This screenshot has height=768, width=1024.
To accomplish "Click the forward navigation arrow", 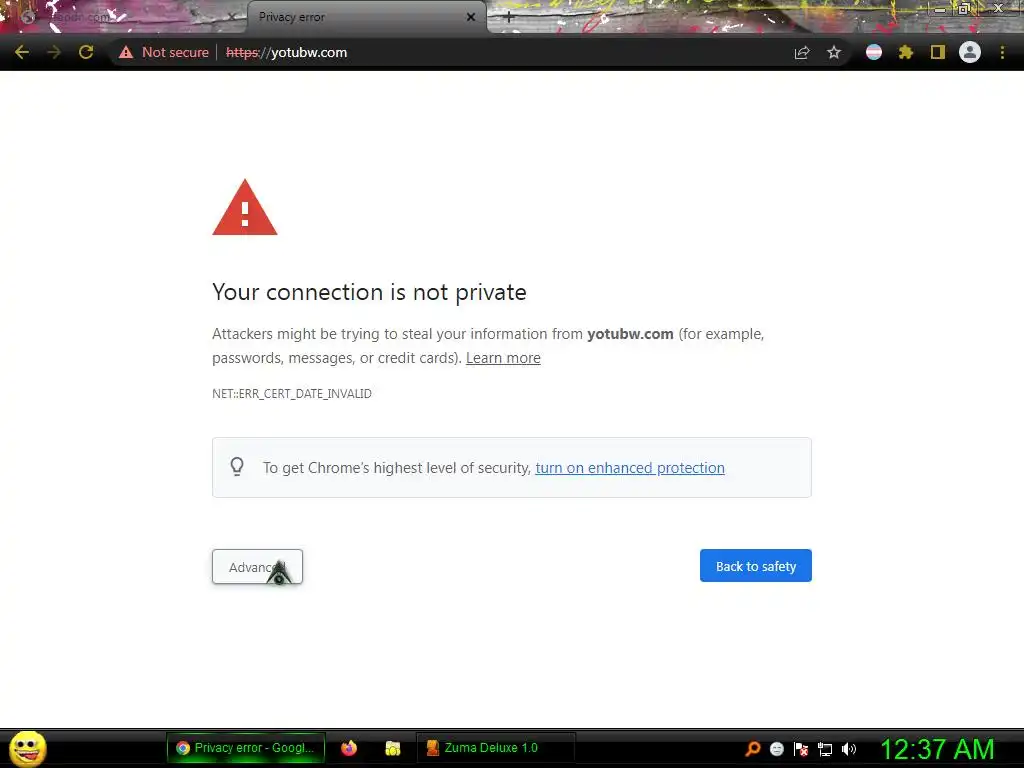I will [54, 52].
